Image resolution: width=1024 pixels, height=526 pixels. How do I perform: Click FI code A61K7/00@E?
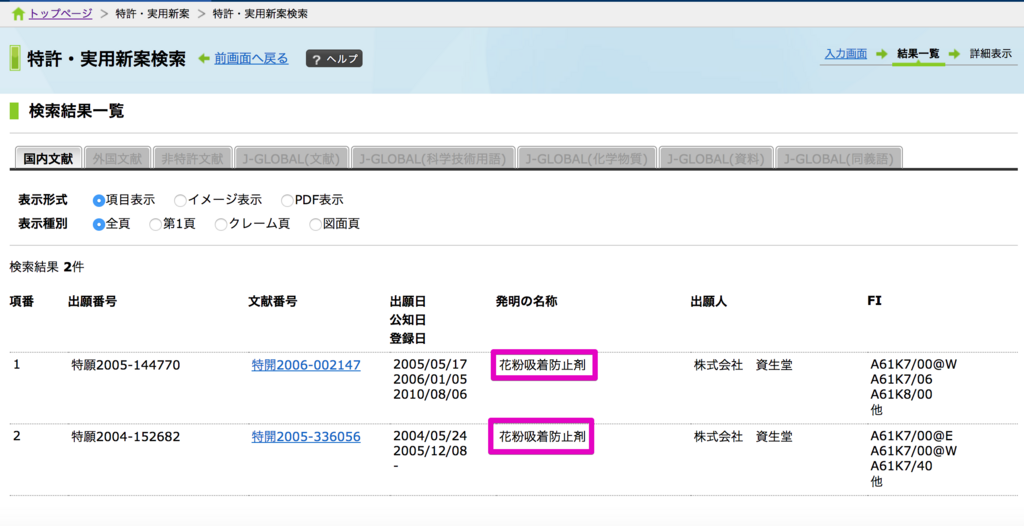click(x=912, y=436)
